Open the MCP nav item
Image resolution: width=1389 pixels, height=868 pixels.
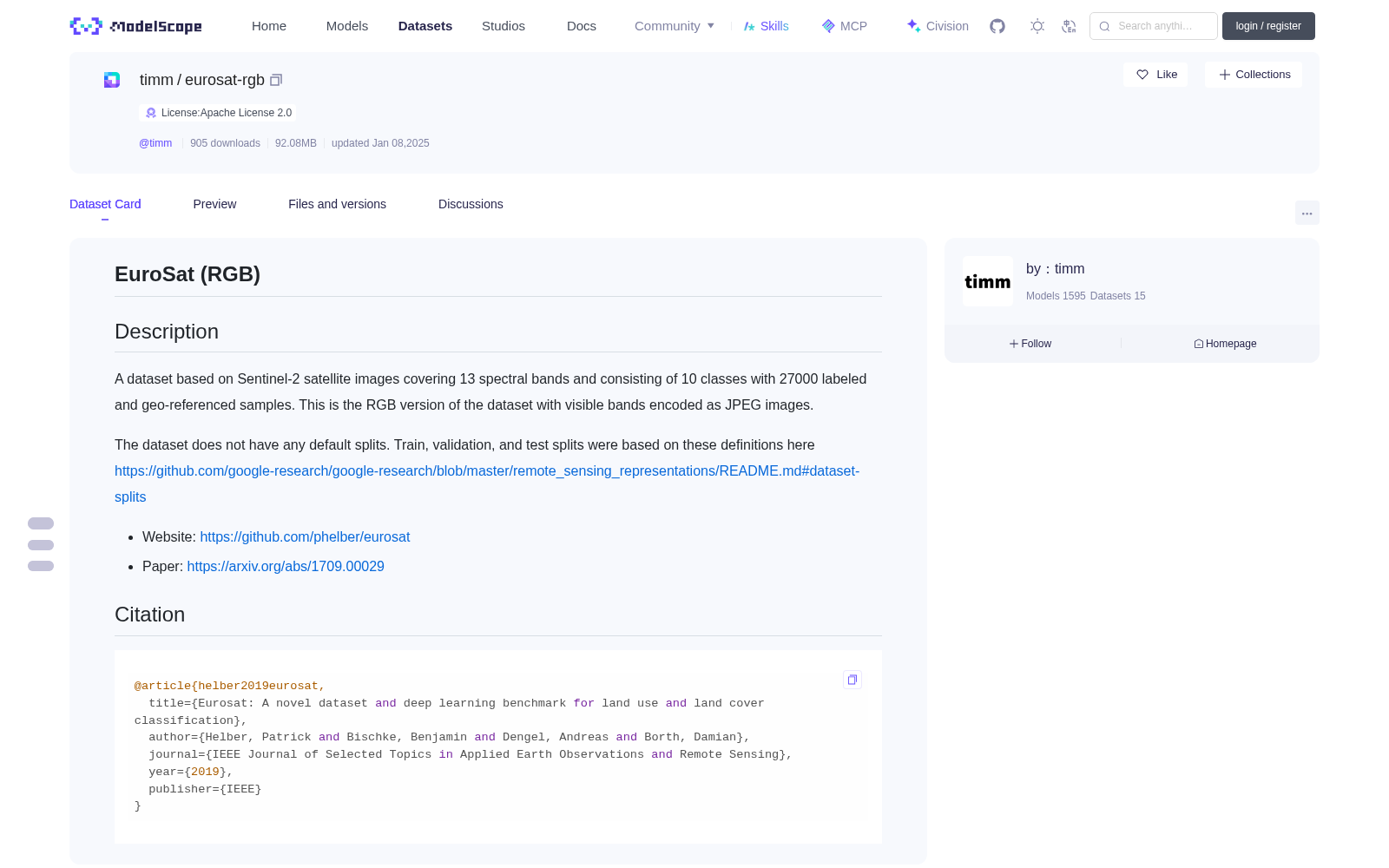[844, 26]
